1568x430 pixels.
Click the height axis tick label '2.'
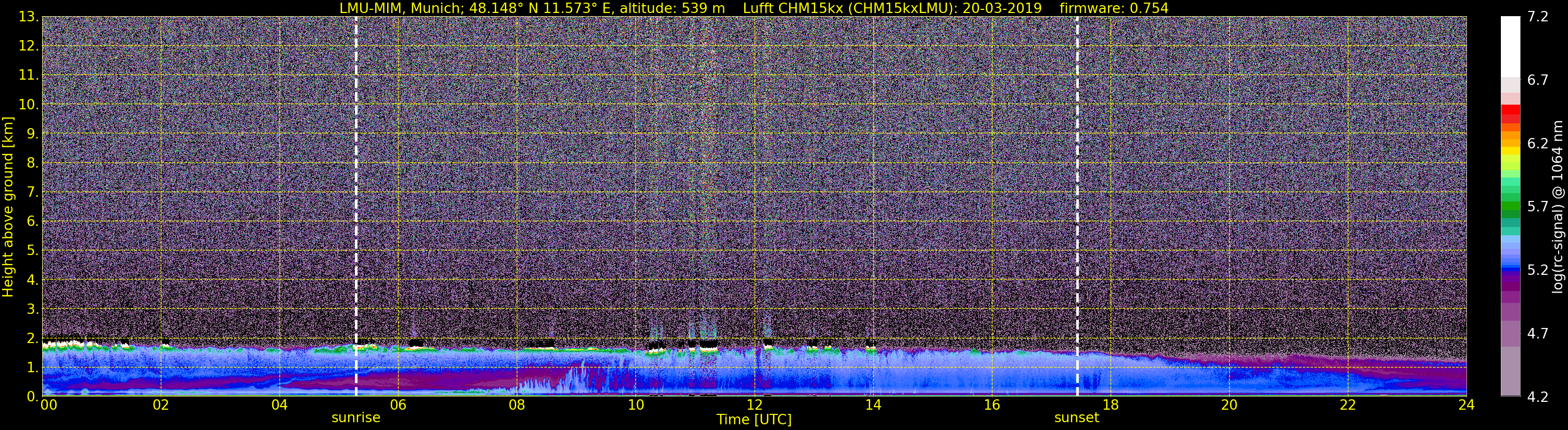click(33, 338)
